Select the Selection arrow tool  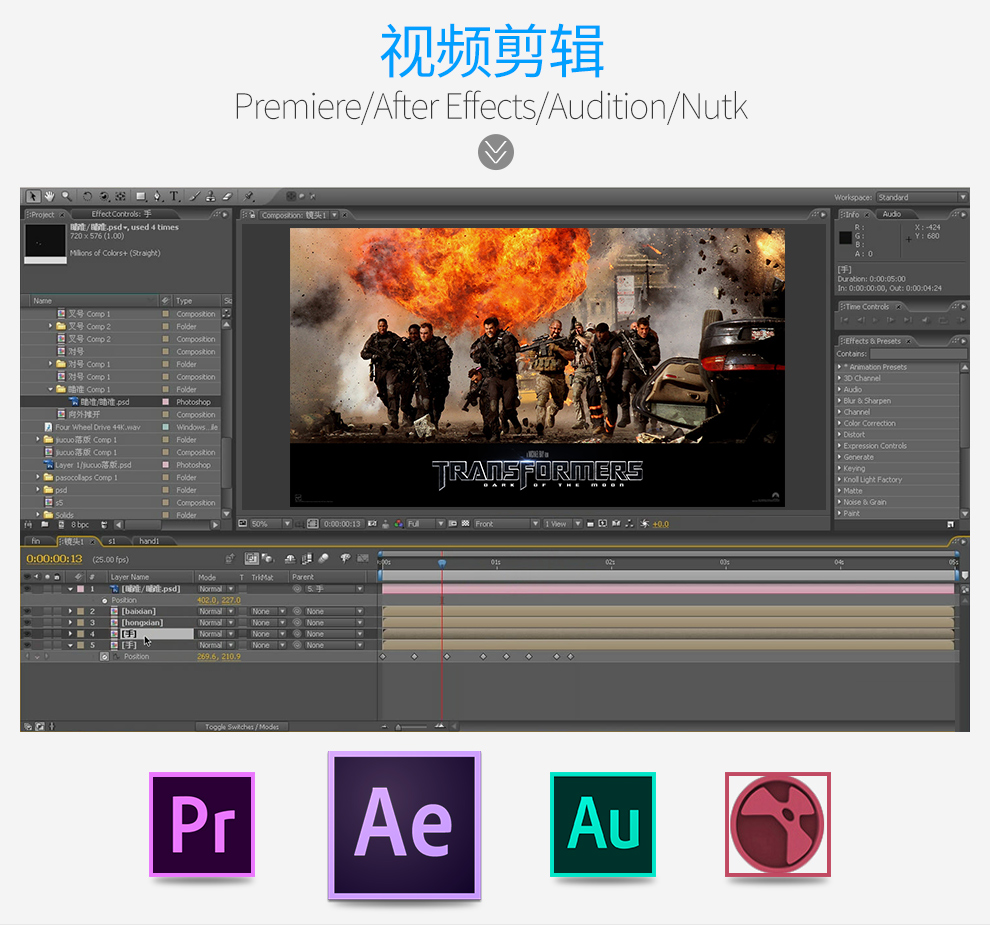tap(33, 196)
